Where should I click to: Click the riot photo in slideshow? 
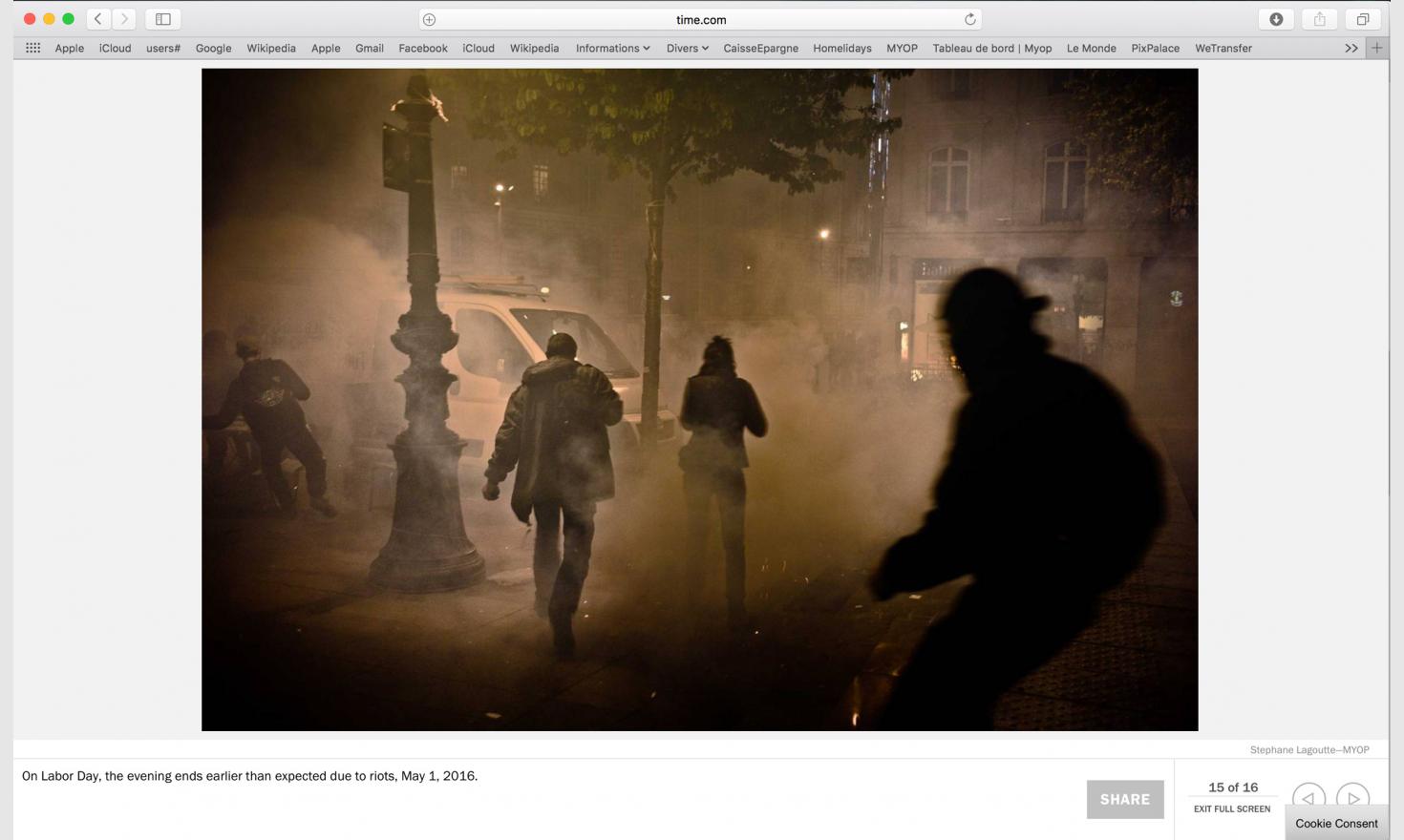coord(699,399)
